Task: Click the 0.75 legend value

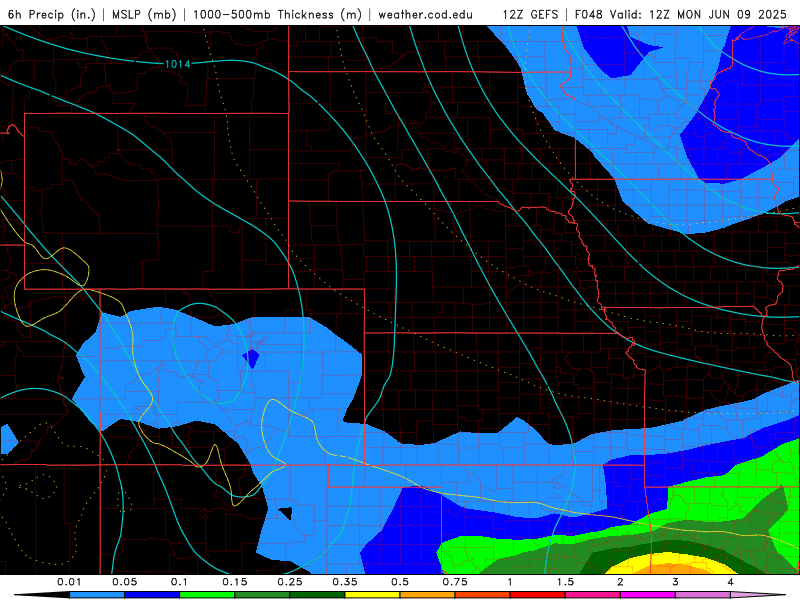Action: 455,582
